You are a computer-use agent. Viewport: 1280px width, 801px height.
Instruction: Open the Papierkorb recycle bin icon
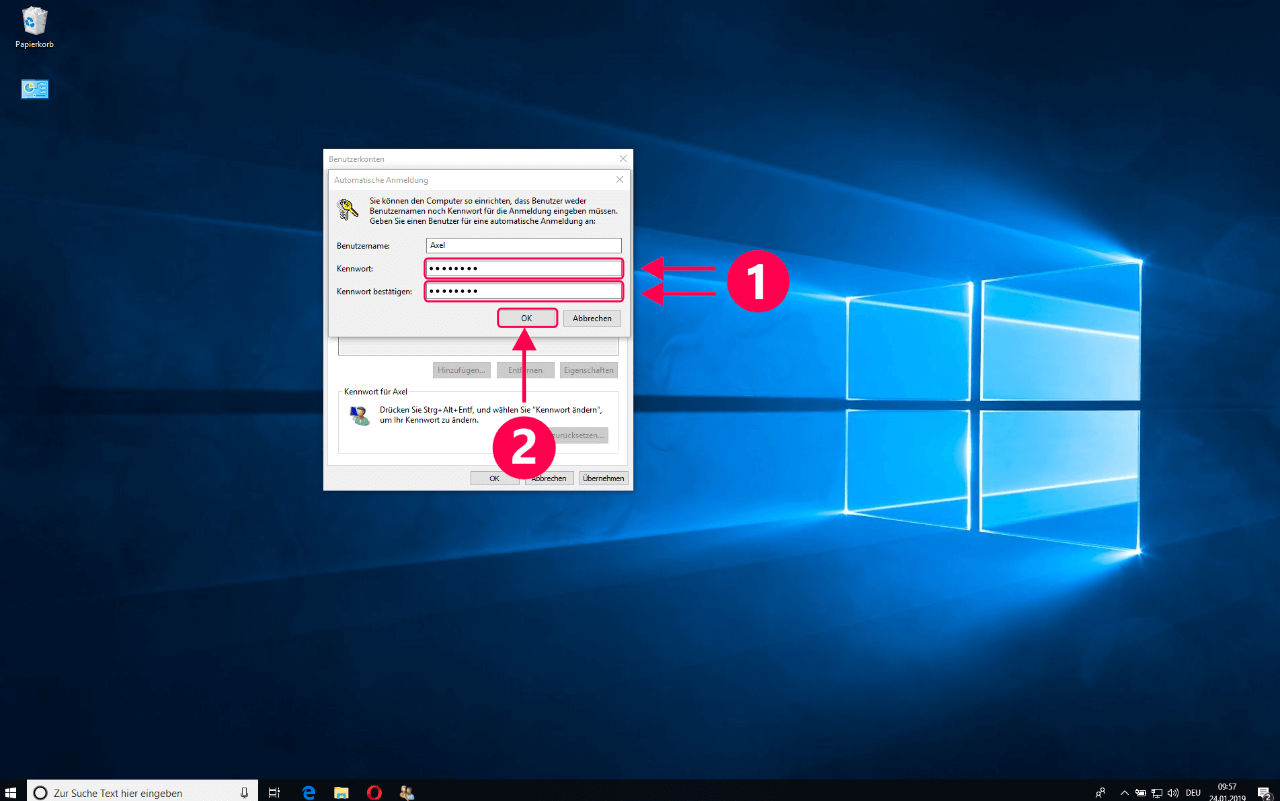coord(34,27)
